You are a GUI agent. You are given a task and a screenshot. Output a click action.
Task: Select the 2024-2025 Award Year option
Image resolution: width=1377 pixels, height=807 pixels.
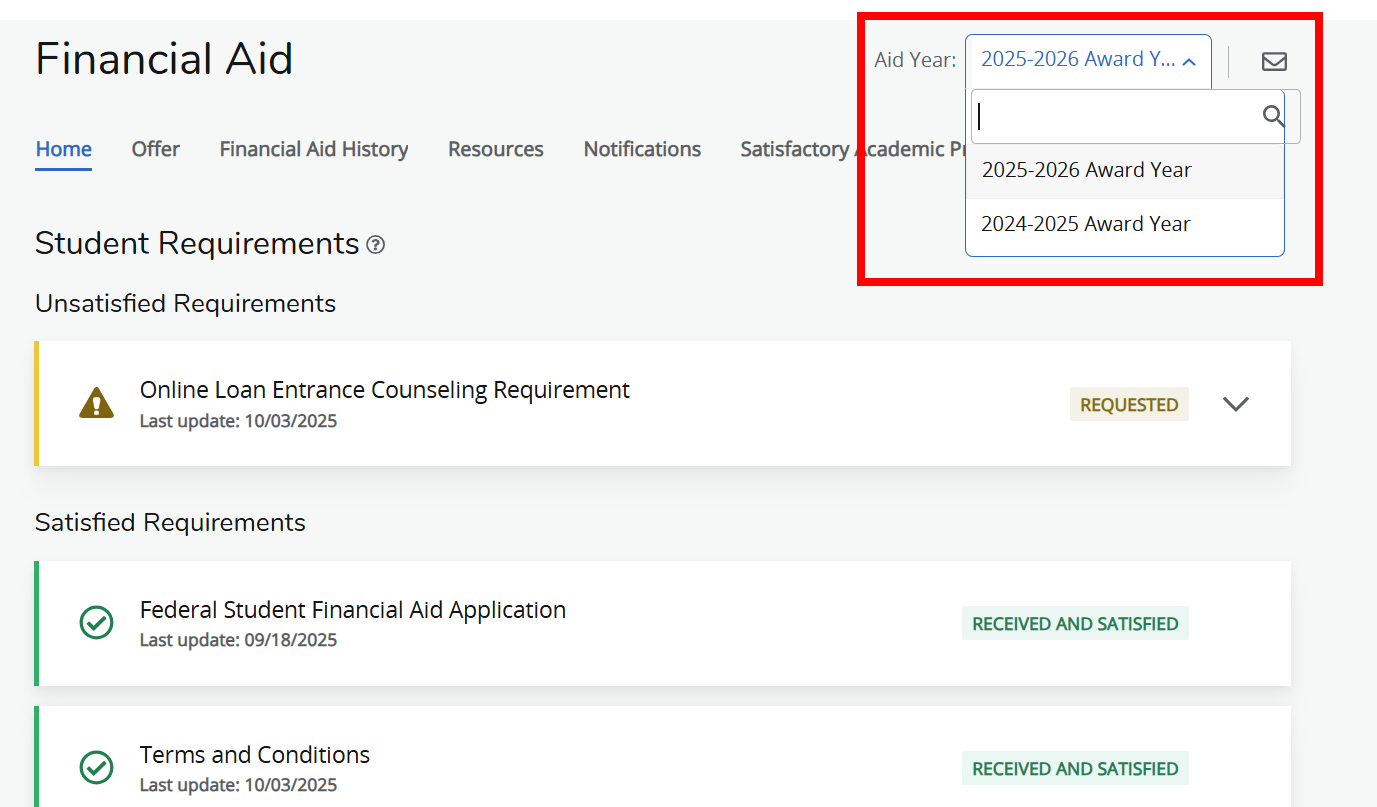(1087, 223)
